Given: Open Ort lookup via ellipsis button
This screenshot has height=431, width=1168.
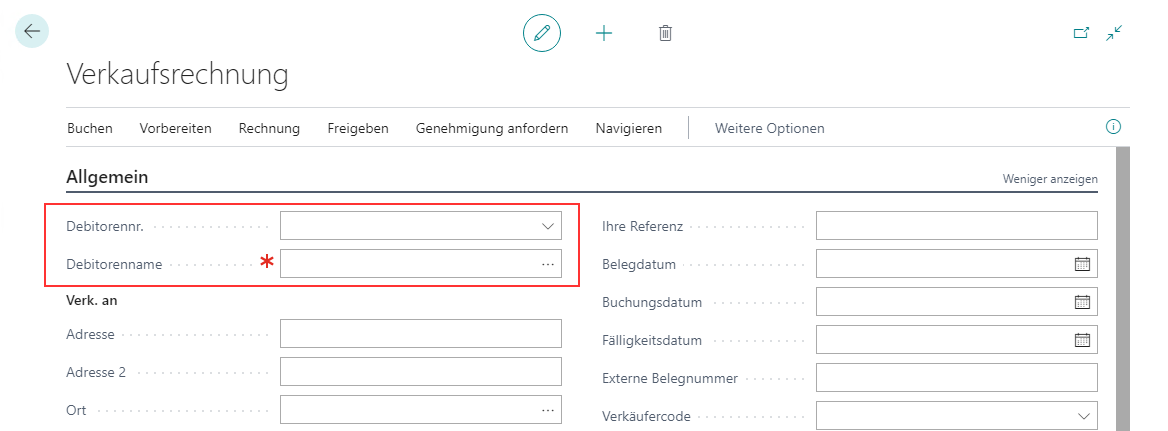Looking at the screenshot, I should pyautogui.click(x=548, y=409).
